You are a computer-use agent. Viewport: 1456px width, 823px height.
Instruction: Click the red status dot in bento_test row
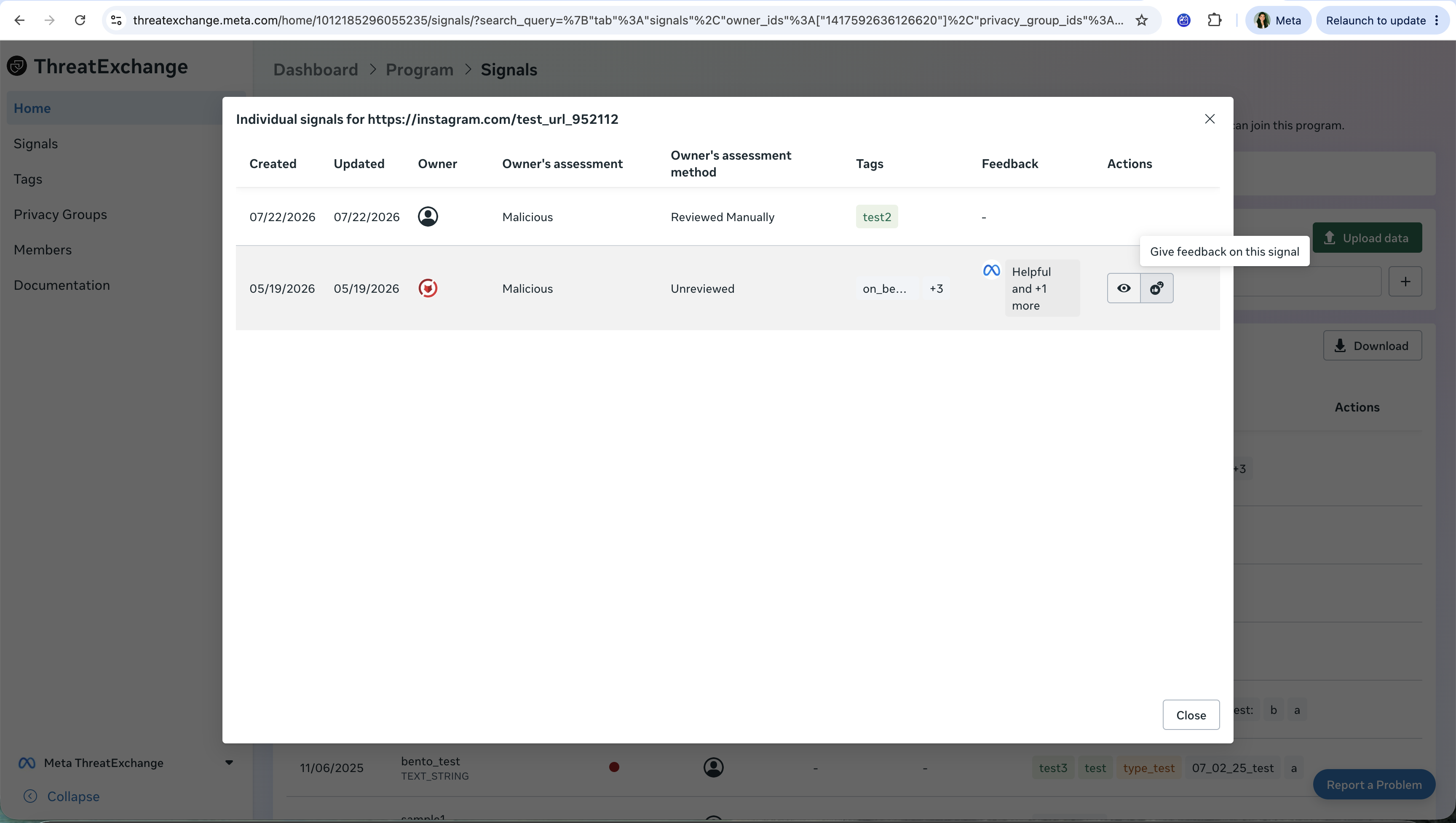point(614,767)
